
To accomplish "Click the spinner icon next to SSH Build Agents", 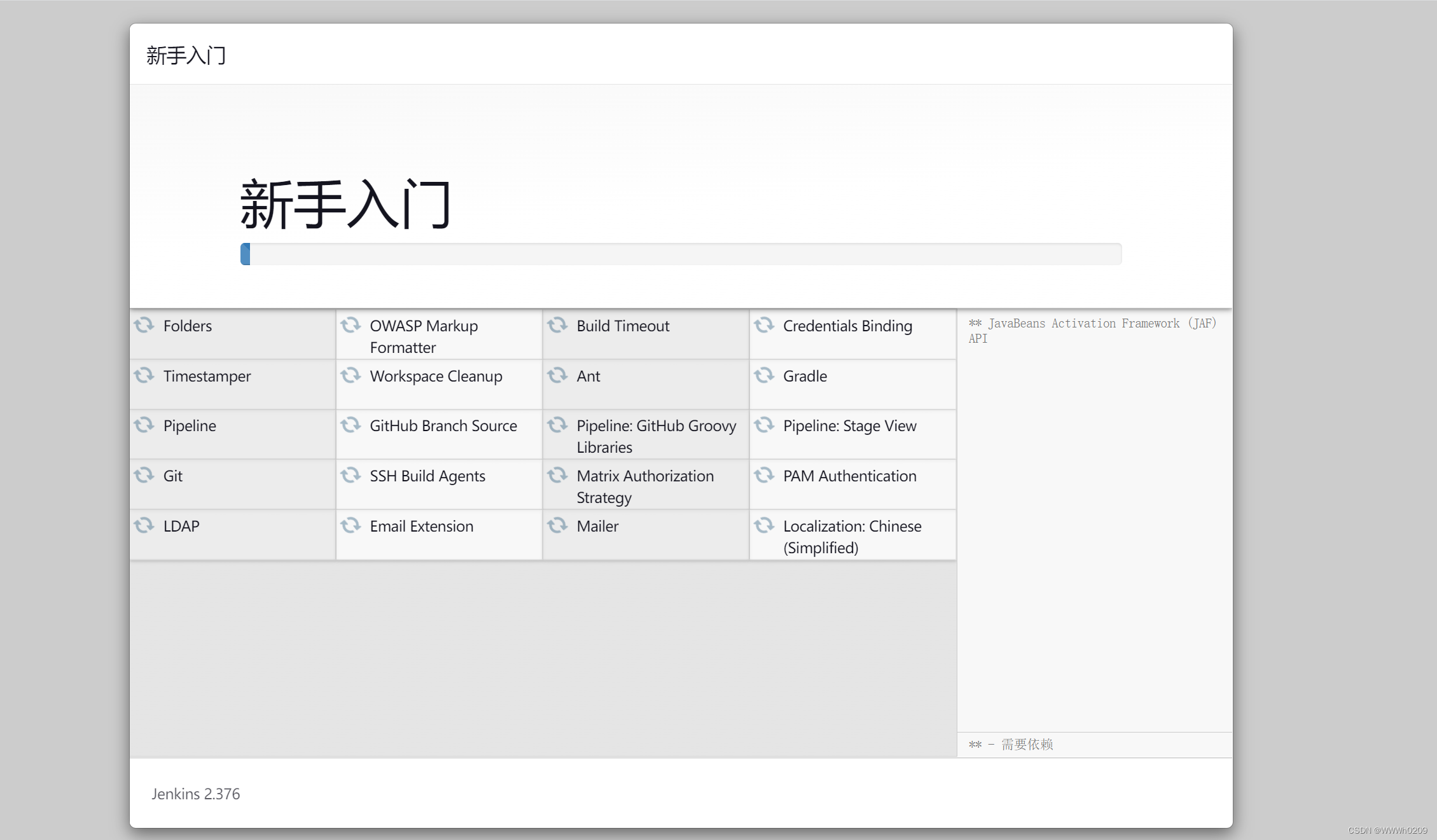I will 351,475.
